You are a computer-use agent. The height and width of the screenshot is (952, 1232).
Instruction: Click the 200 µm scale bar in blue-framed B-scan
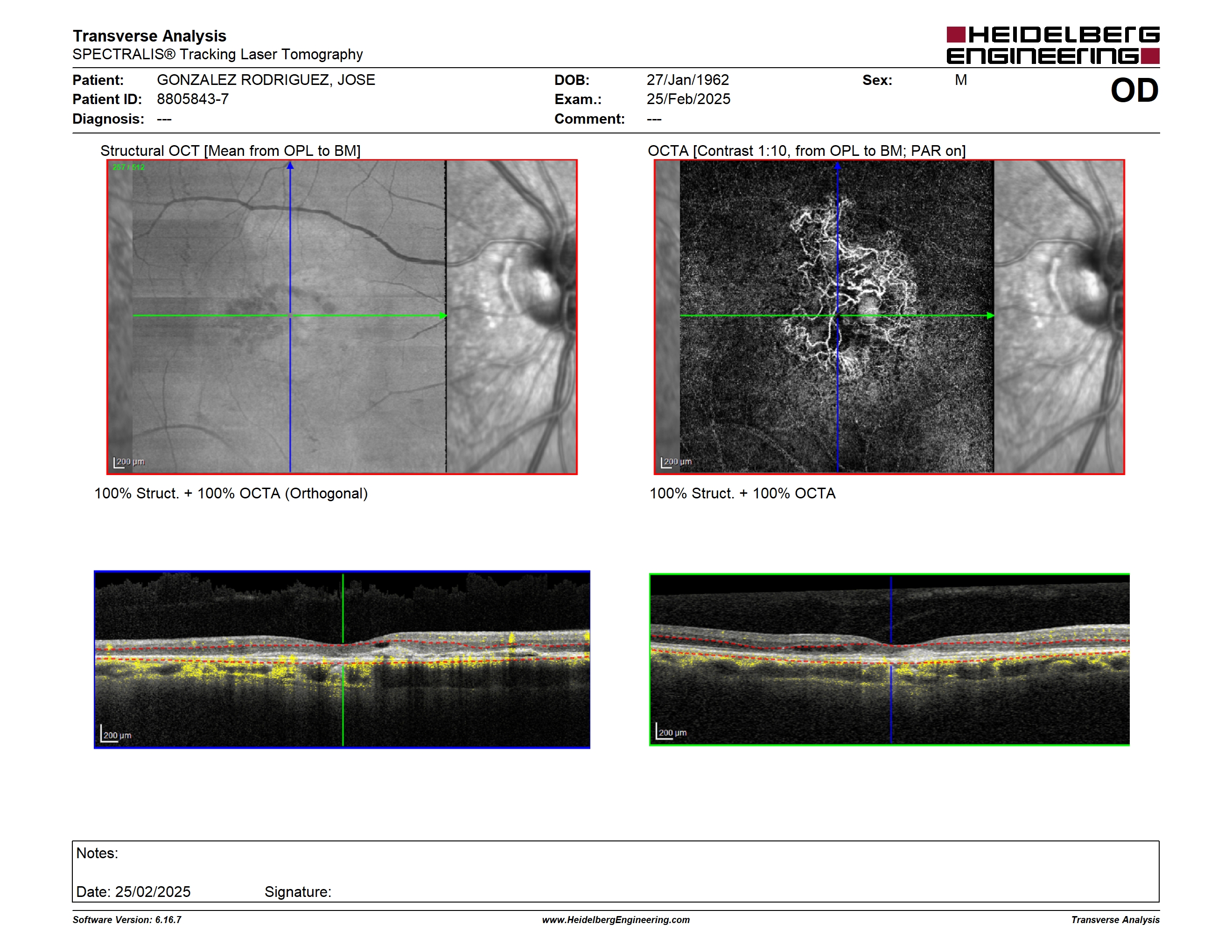(116, 734)
